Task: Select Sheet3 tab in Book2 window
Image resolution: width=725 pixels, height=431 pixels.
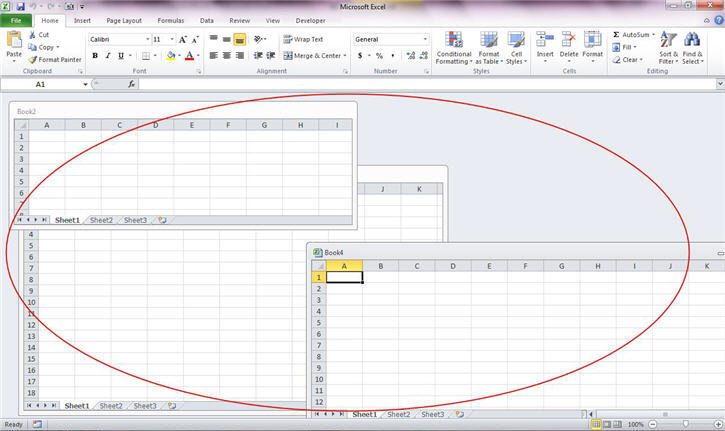Action: [x=135, y=220]
